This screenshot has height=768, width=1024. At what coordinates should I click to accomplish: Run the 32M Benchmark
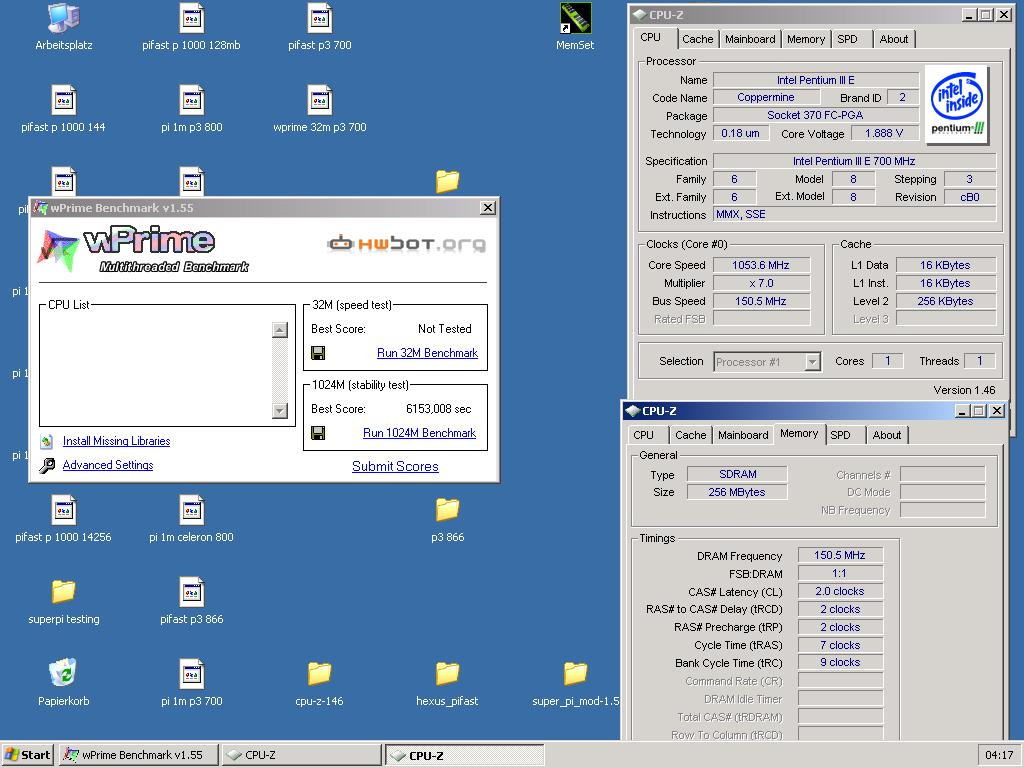click(x=427, y=353)
